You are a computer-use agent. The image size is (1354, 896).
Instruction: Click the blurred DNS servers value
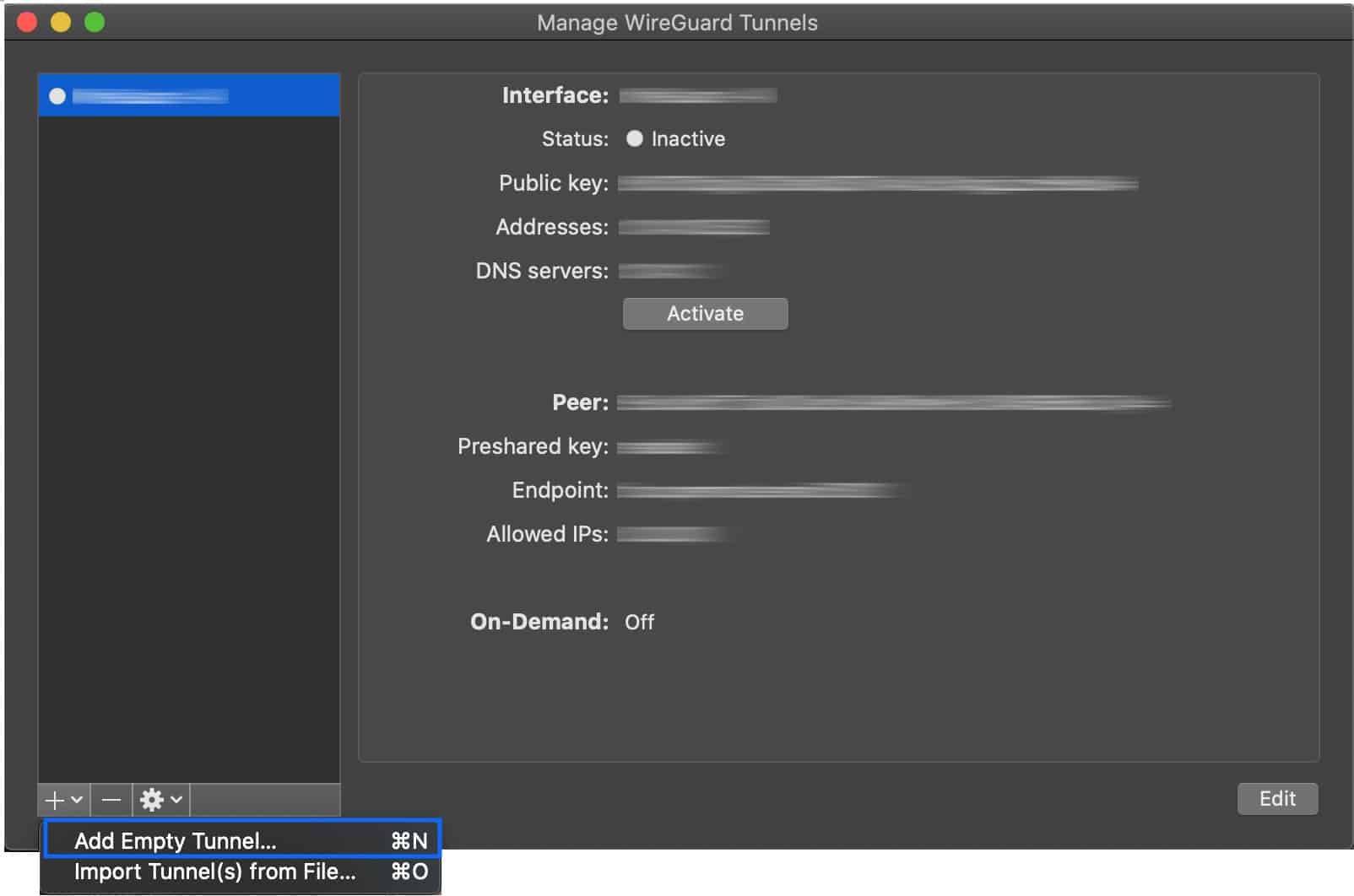671,271
